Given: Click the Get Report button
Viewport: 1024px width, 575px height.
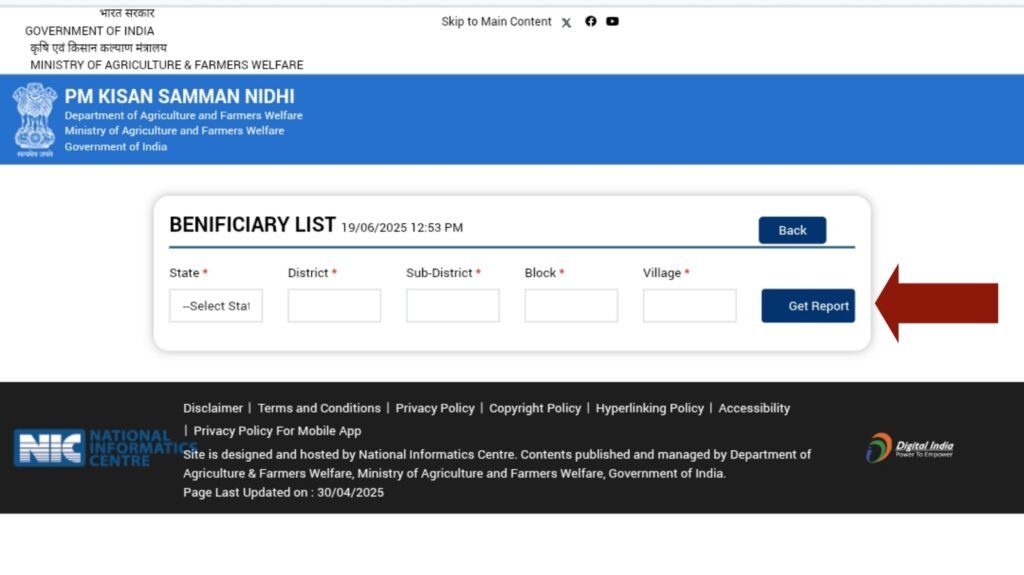Looking at the screenshot, I should (x=808, y=306).
